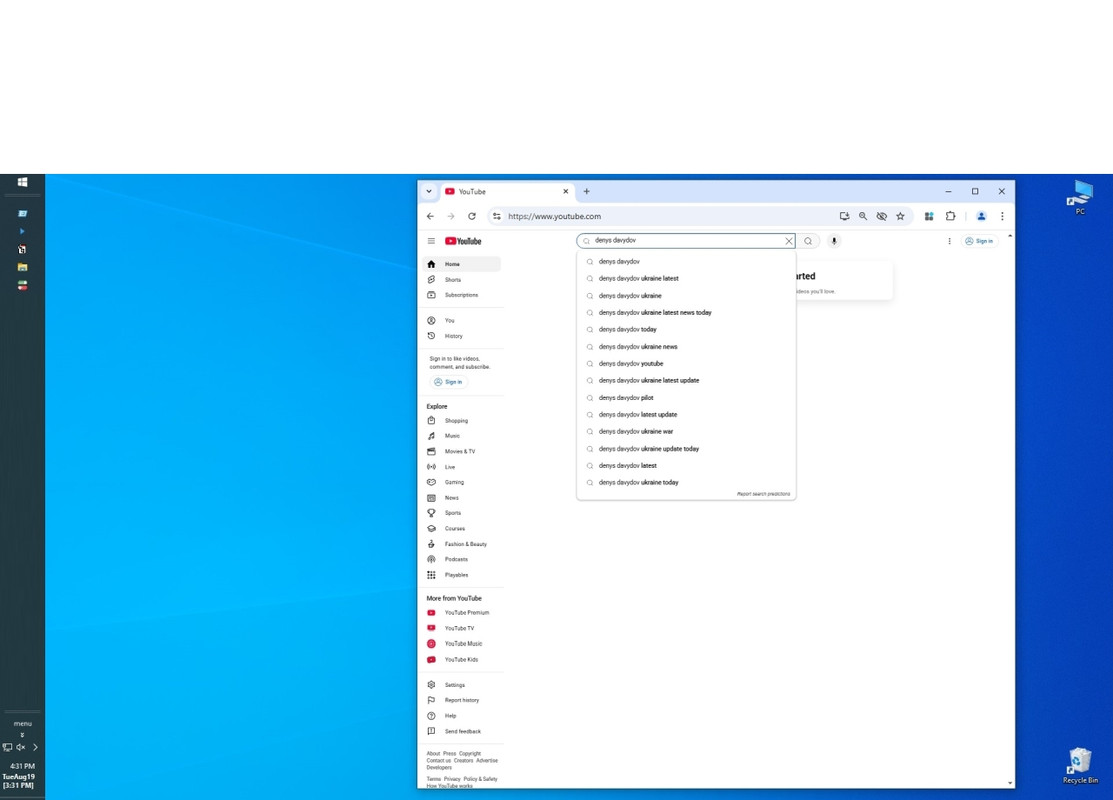Open Settings in YouTube sidebar
This screenshot has height=800, width=1113.
462,685
